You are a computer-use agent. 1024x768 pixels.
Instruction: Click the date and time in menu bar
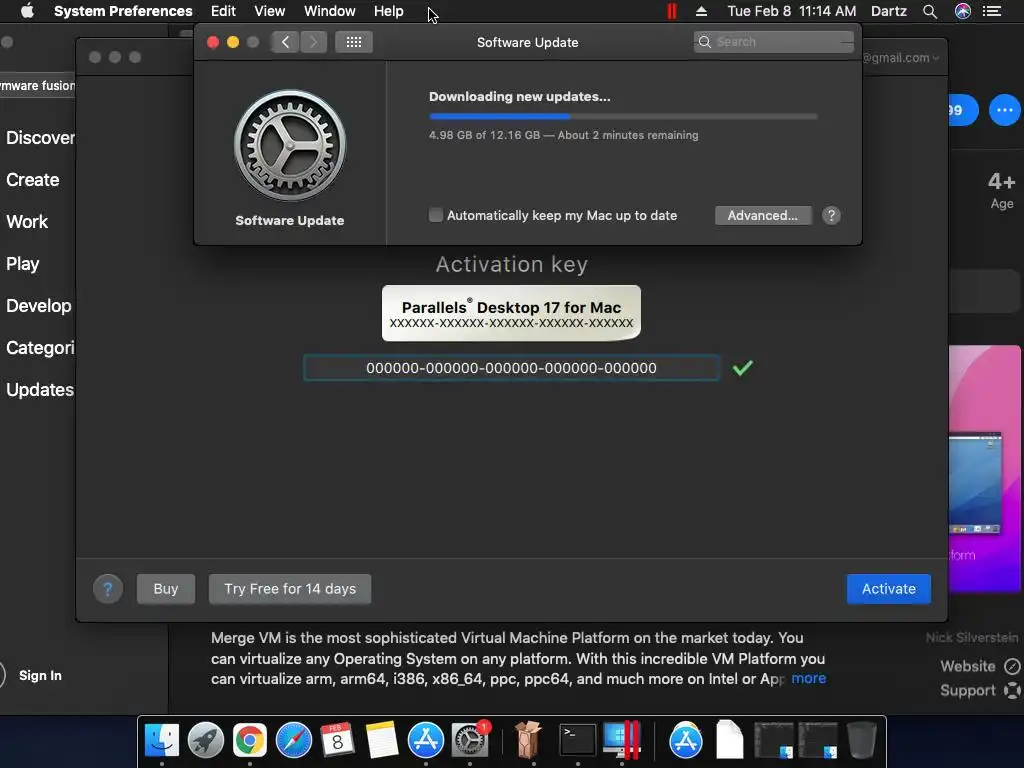pyautogui.click(x=792, y=11)
